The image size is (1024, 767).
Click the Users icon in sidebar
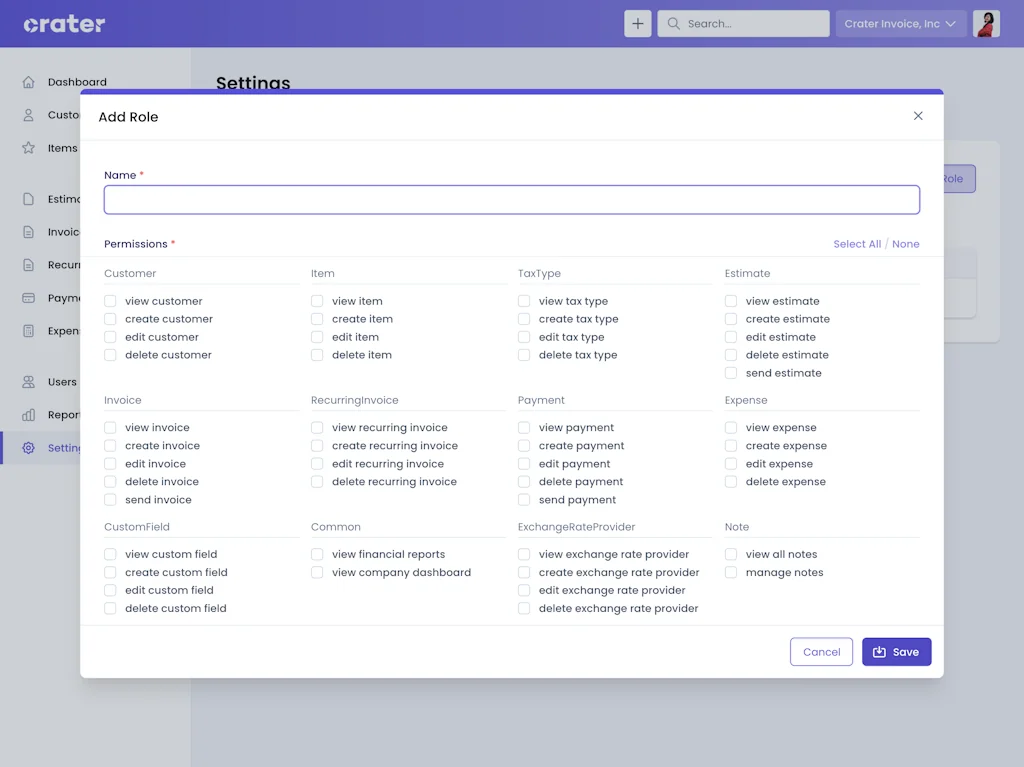tap(28, 382)
